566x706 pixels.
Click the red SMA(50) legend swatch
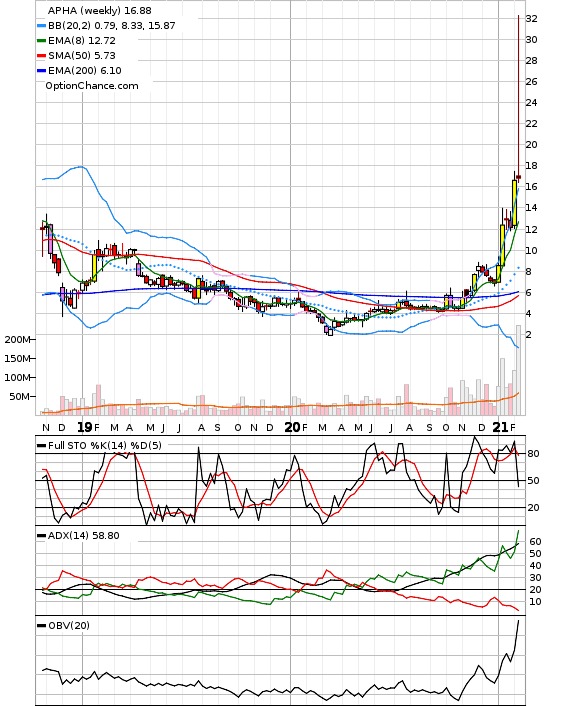pyautogui.click(x=41, y=56)
